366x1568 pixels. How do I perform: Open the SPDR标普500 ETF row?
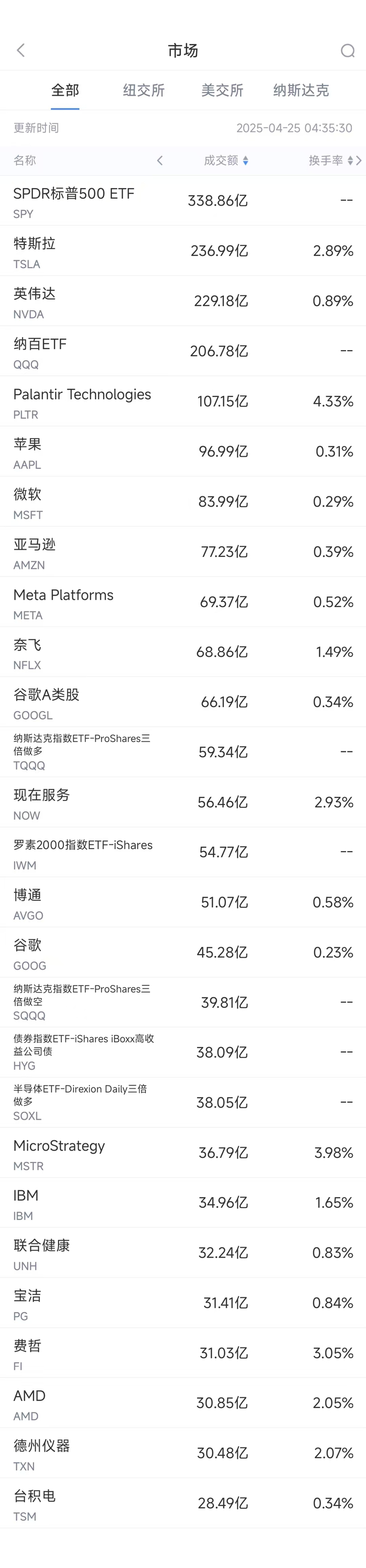[182, 201]
